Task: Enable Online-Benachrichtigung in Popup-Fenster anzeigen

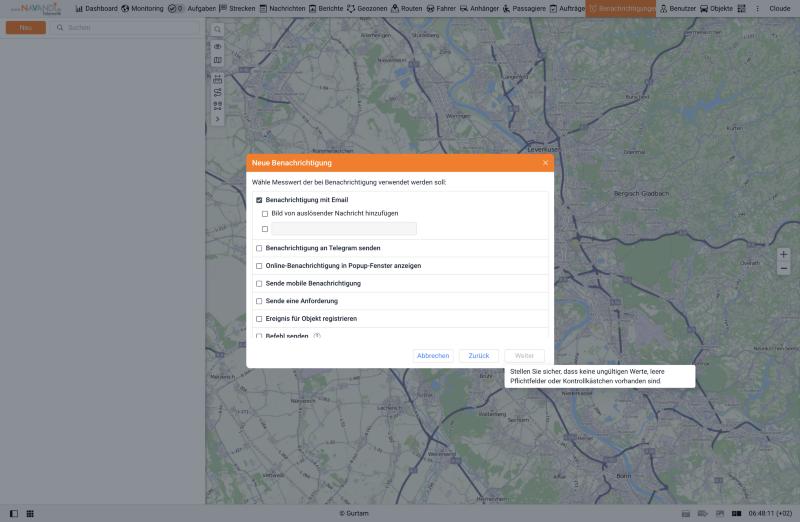Action: tap(259, 266)
